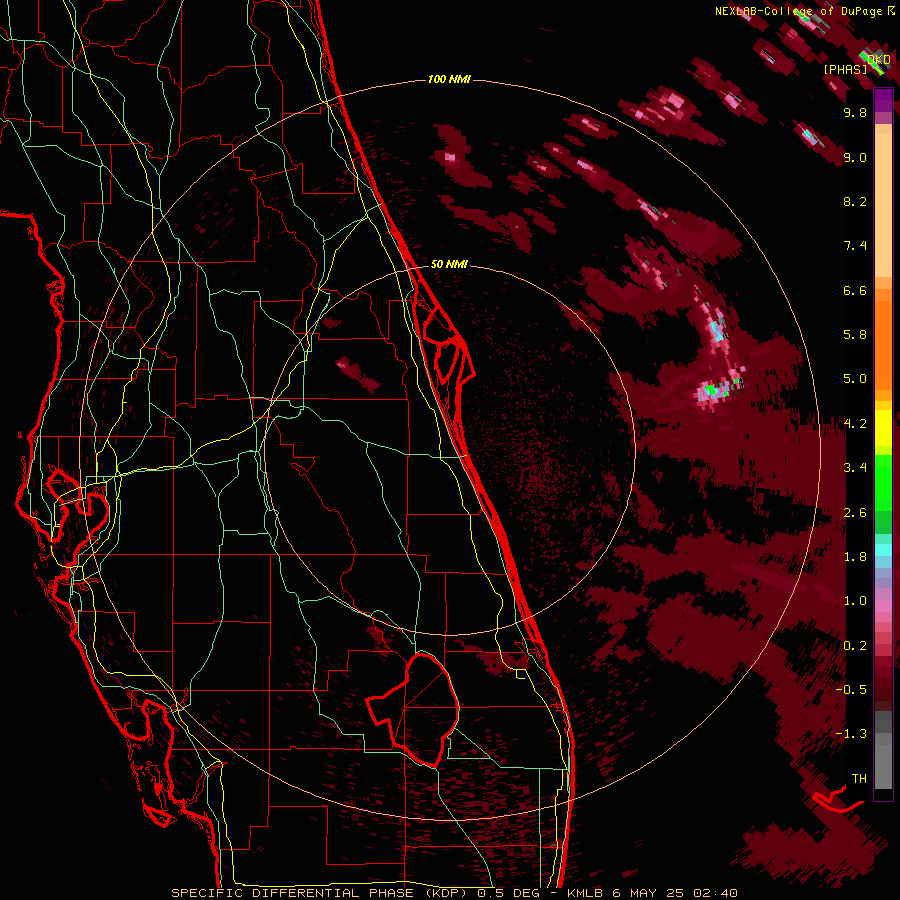Select the bright green band of color scale

pos(883,482)
